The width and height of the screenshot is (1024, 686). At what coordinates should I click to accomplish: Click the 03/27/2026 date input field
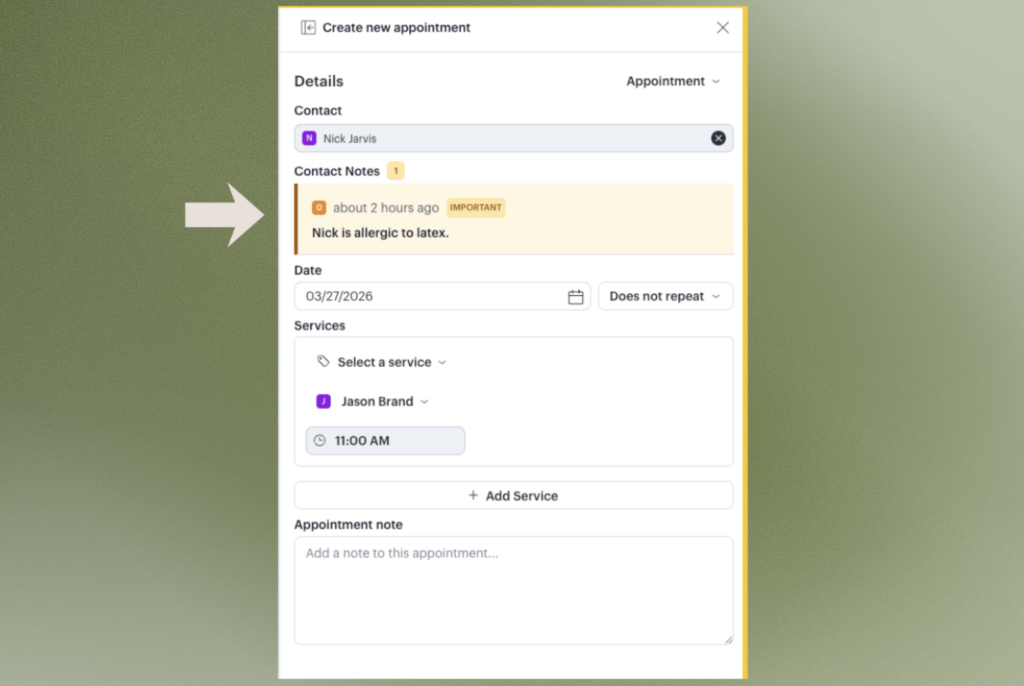[430, 297]
